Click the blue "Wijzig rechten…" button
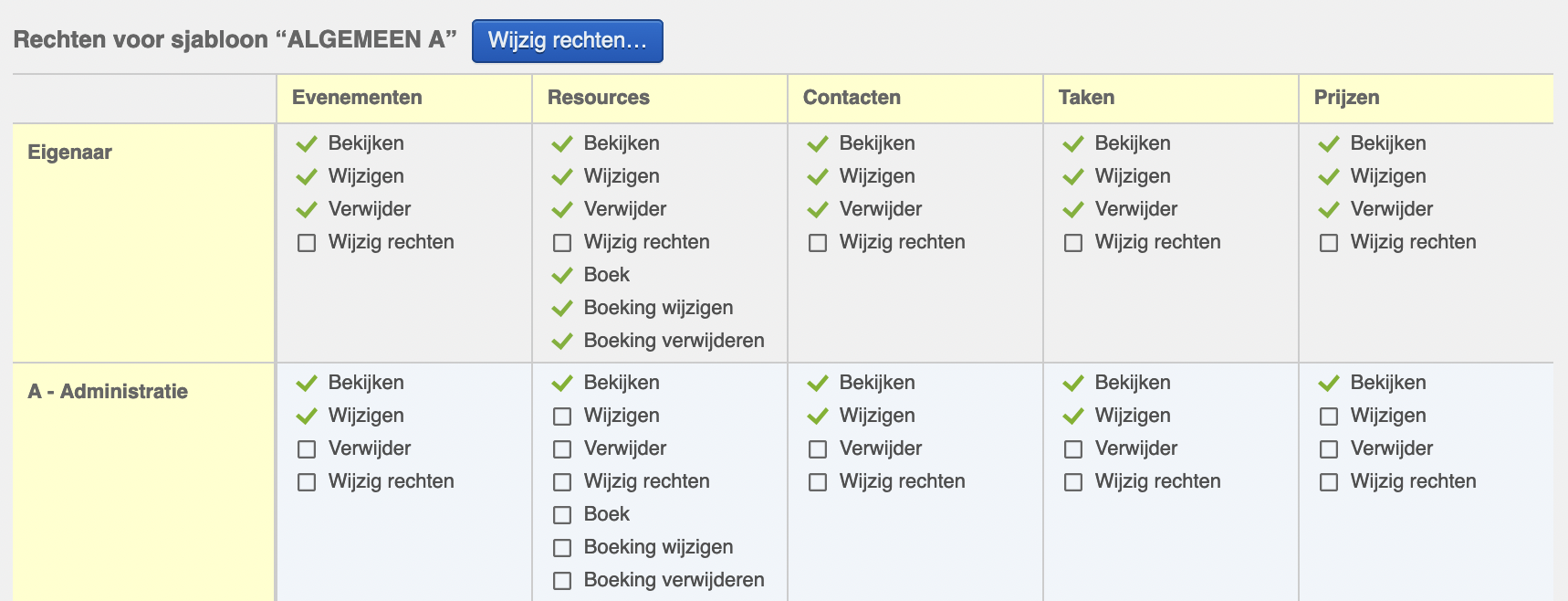1568x601 pixels. point(567,41)
